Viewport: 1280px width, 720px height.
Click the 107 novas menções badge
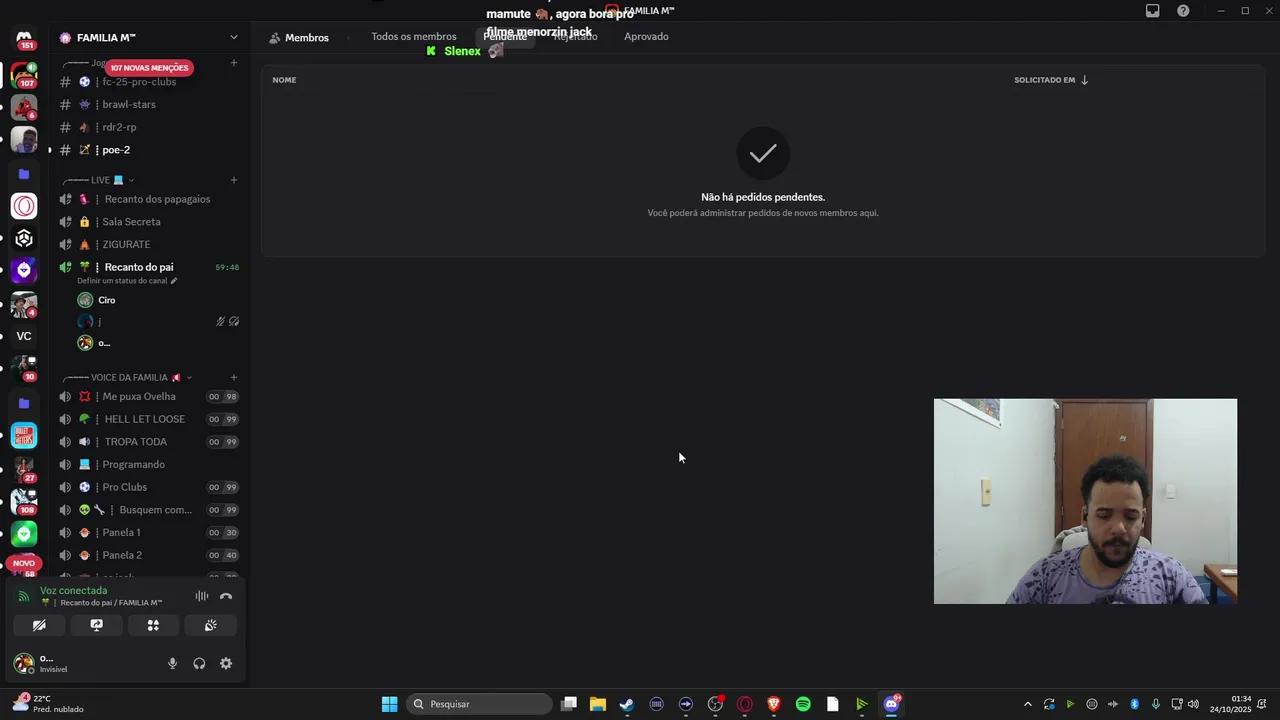(149, 68)
